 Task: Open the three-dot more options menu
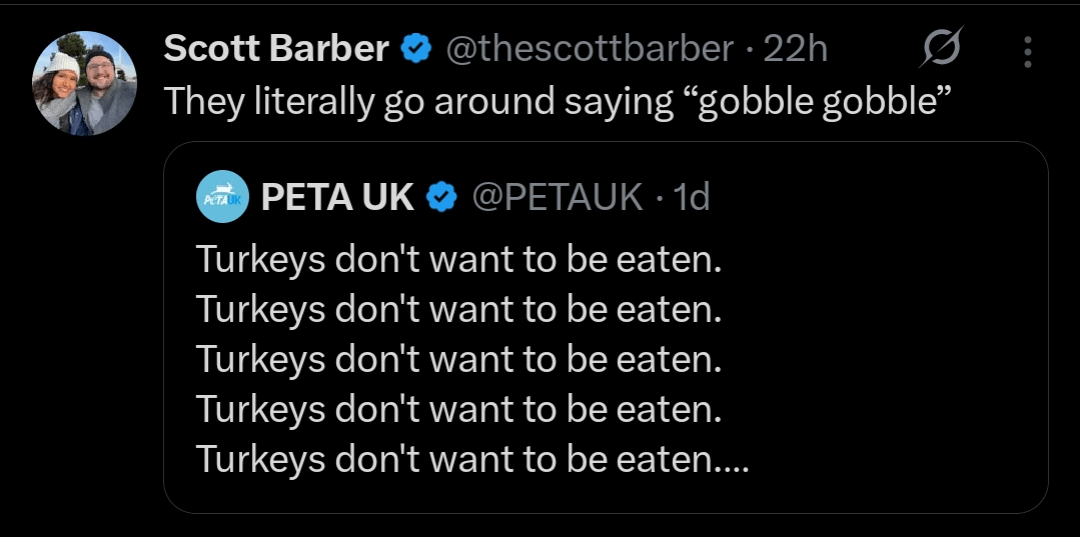[1029, 51]
